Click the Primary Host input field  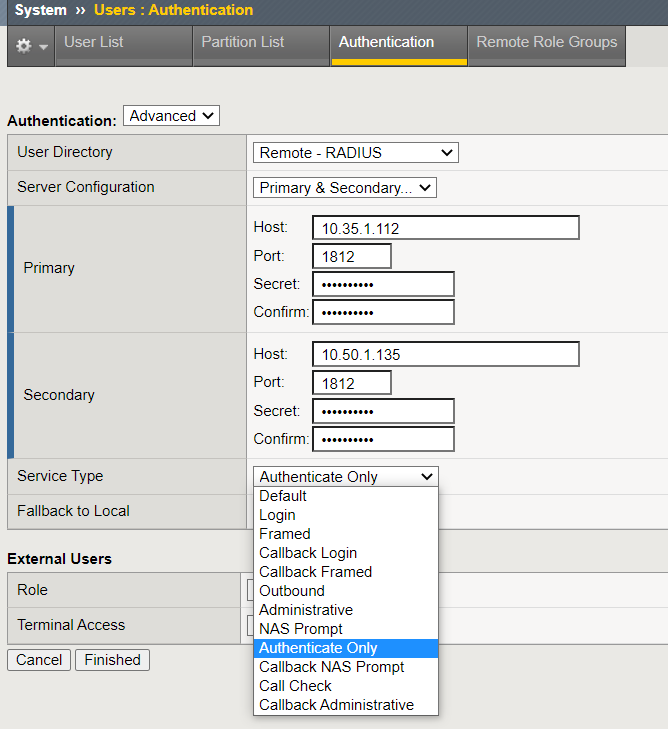[x=445, y=228]
